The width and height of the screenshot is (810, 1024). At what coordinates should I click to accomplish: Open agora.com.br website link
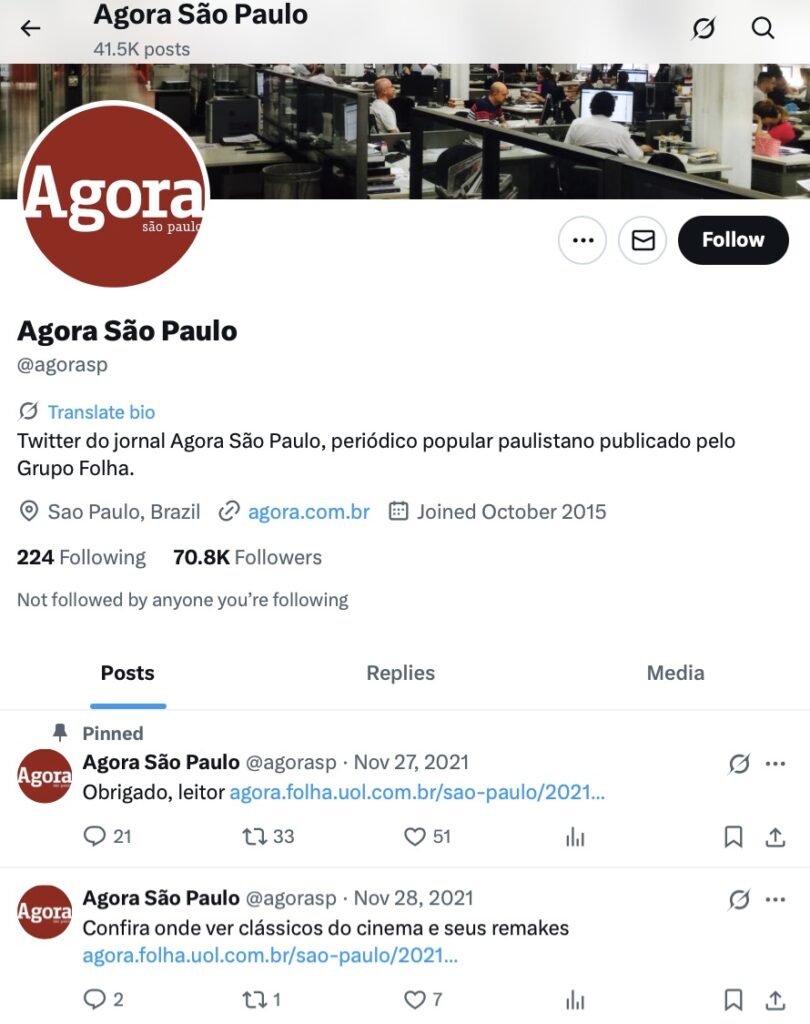(x=308, y=511)
